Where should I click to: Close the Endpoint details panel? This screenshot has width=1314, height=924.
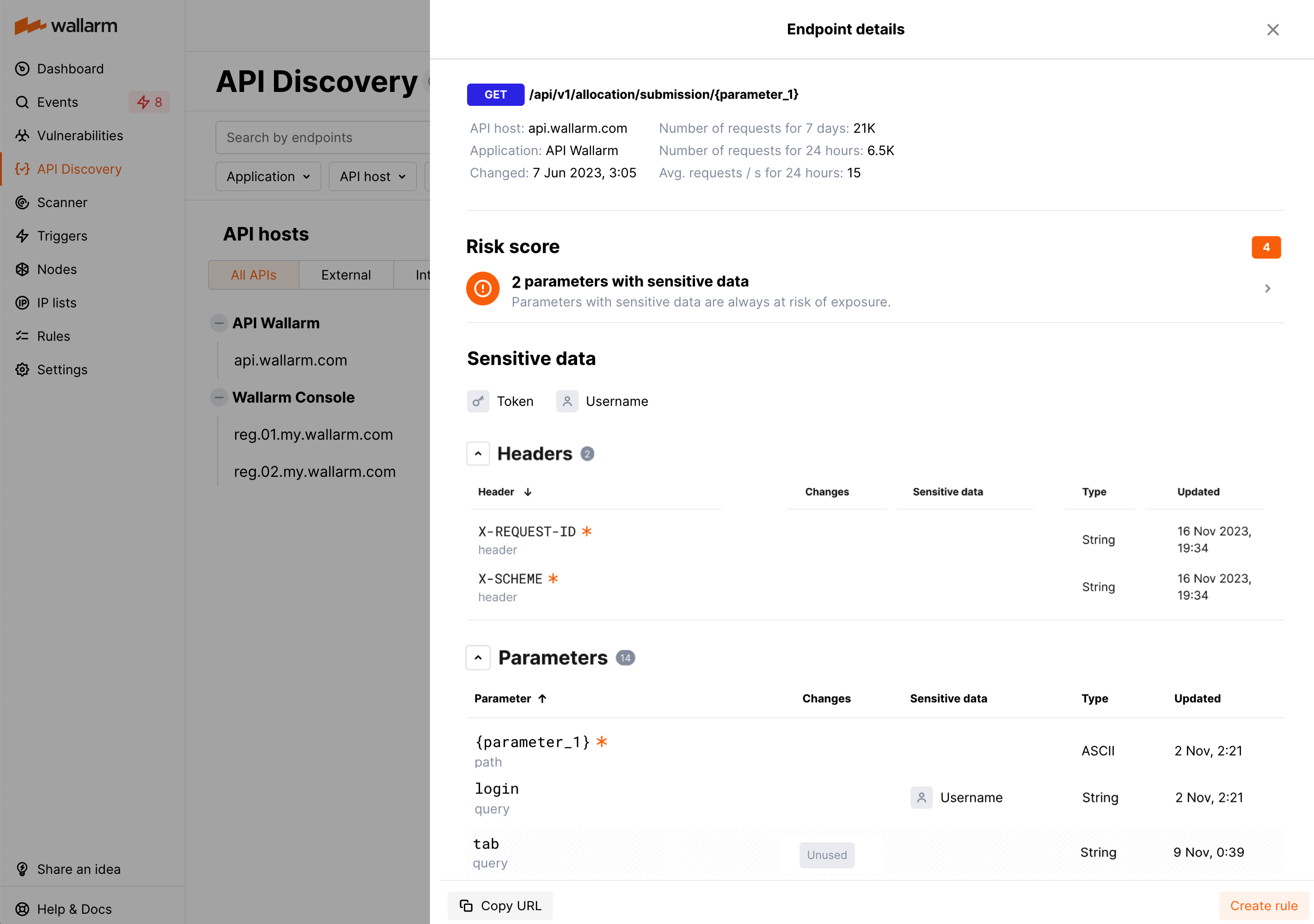click(1273, 30)
